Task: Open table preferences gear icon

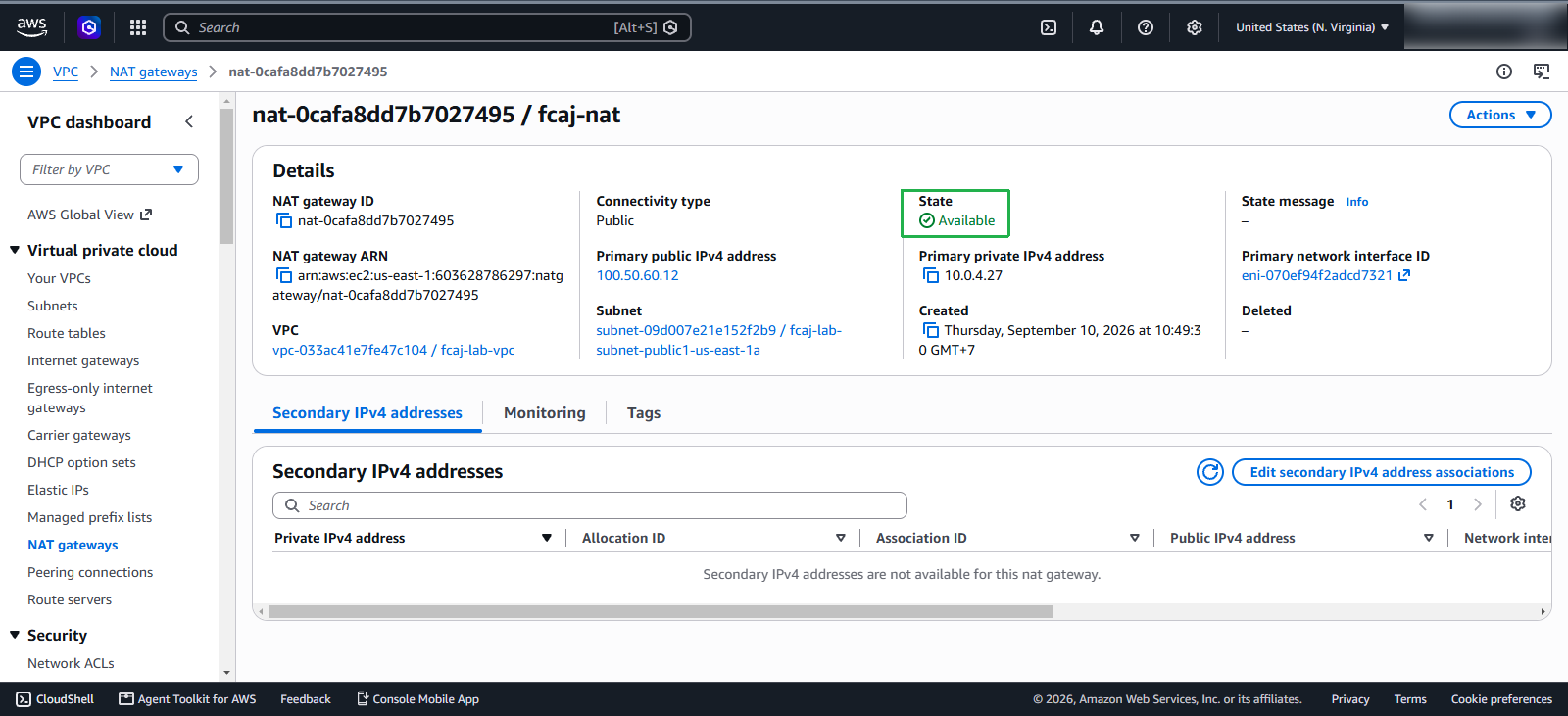Action: pyautogui.click(x=1518, y=503)
